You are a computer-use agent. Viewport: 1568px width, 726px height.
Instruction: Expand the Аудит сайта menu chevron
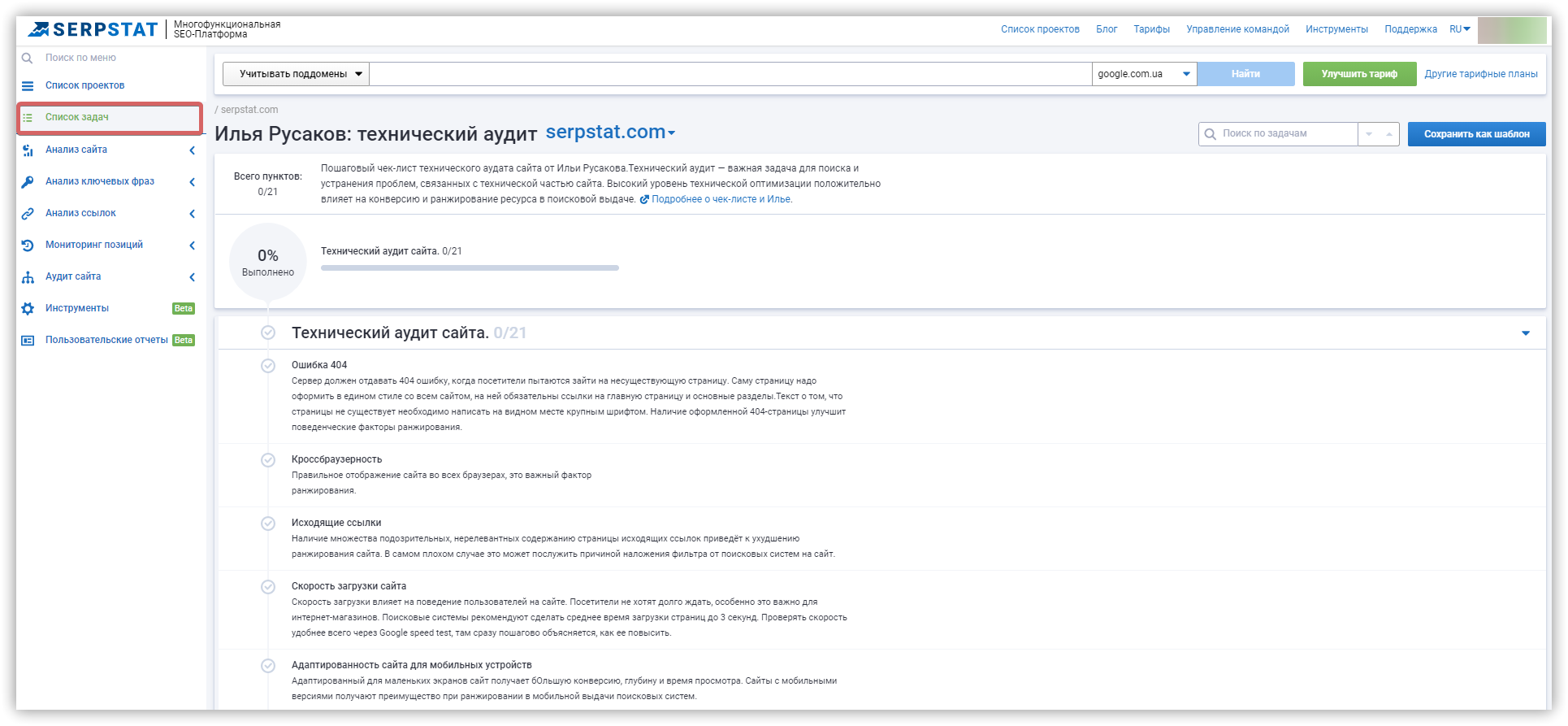pos(193,277)
